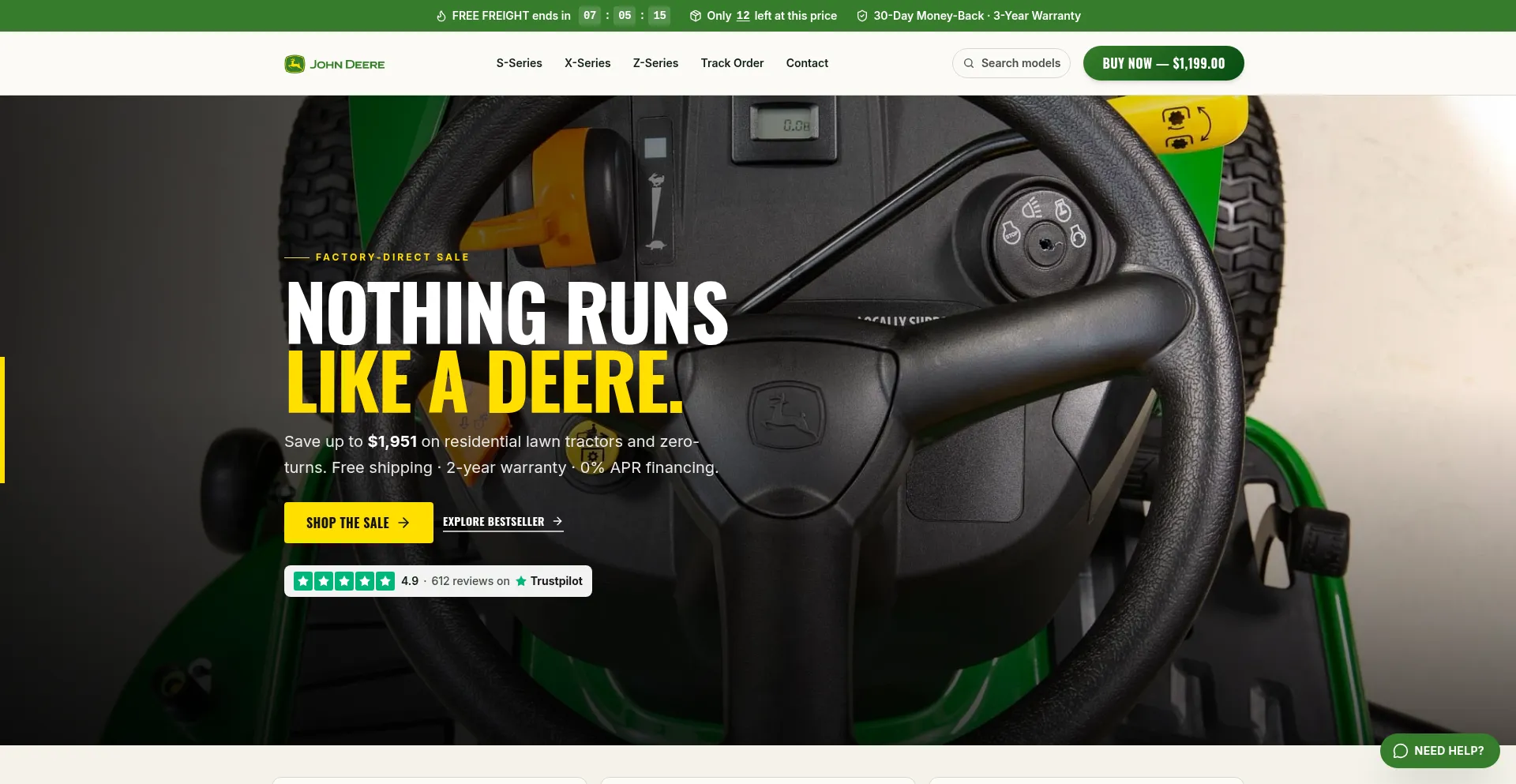Go to Track Order page
Image resolution: width=1516 pixels, height=784 pixels.
pos(732,63)
